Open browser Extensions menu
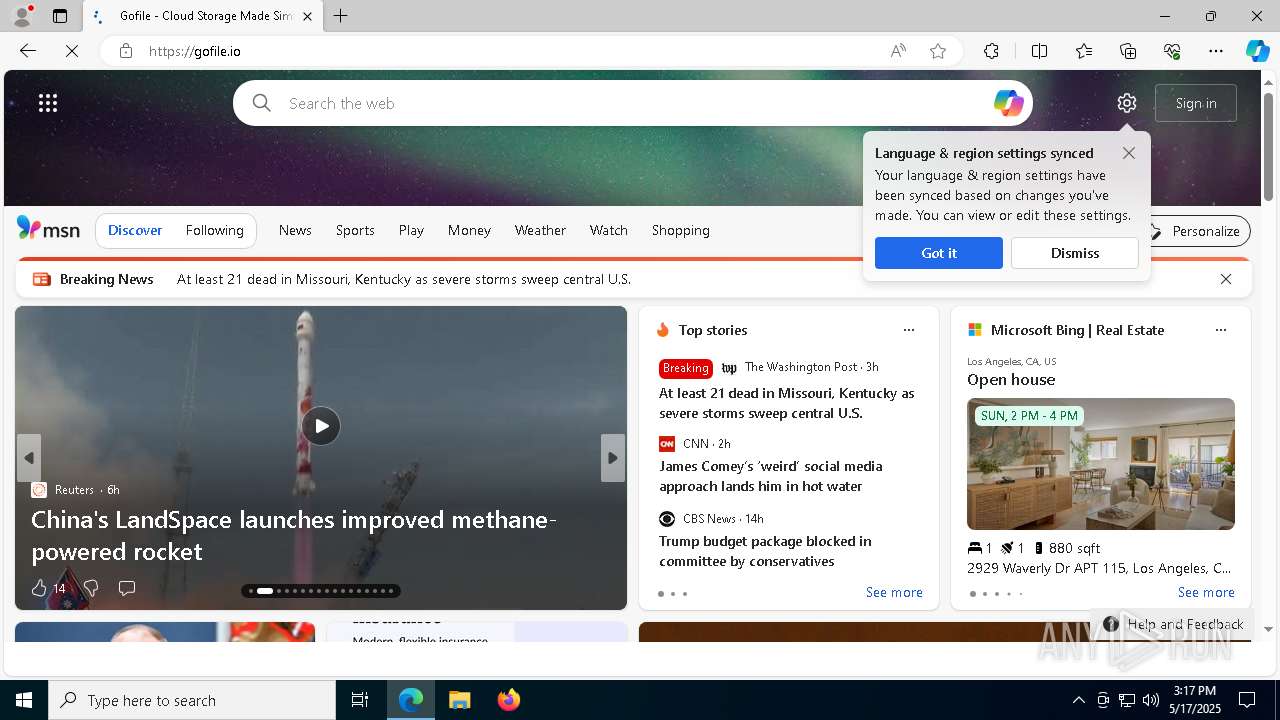 [x=991, y=51]
